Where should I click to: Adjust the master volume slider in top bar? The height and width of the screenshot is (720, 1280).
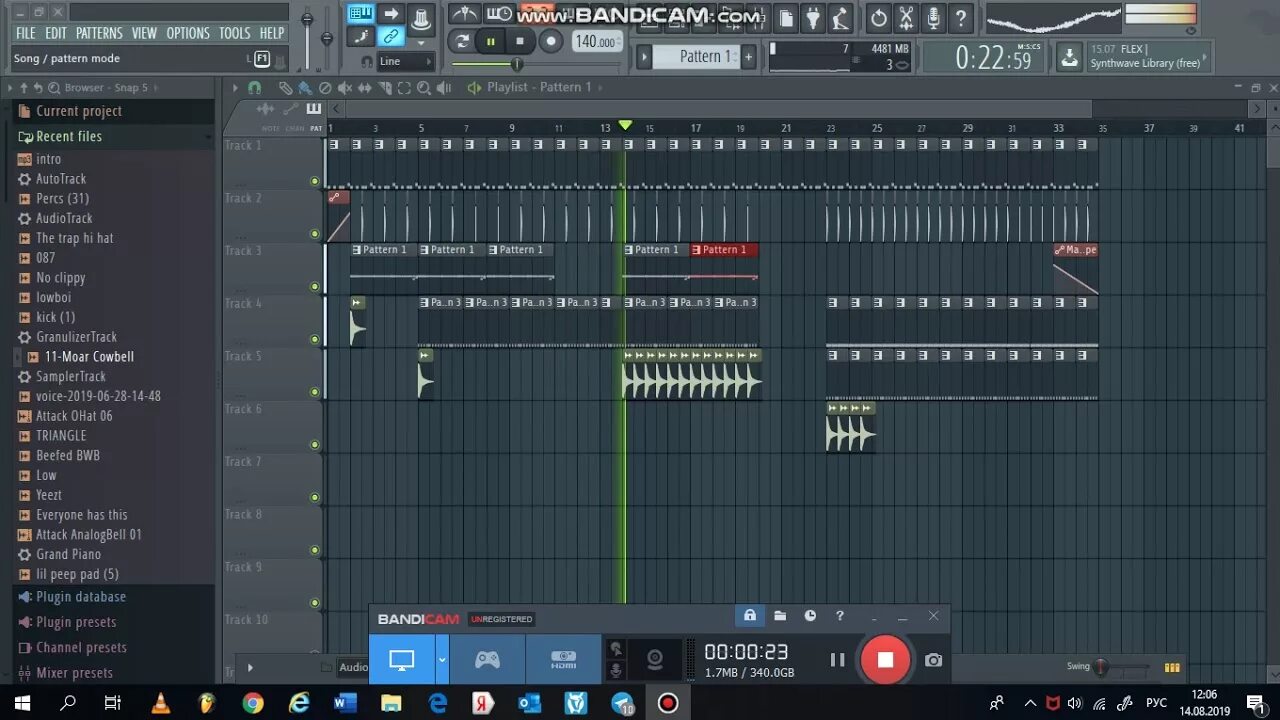point(307,21)
